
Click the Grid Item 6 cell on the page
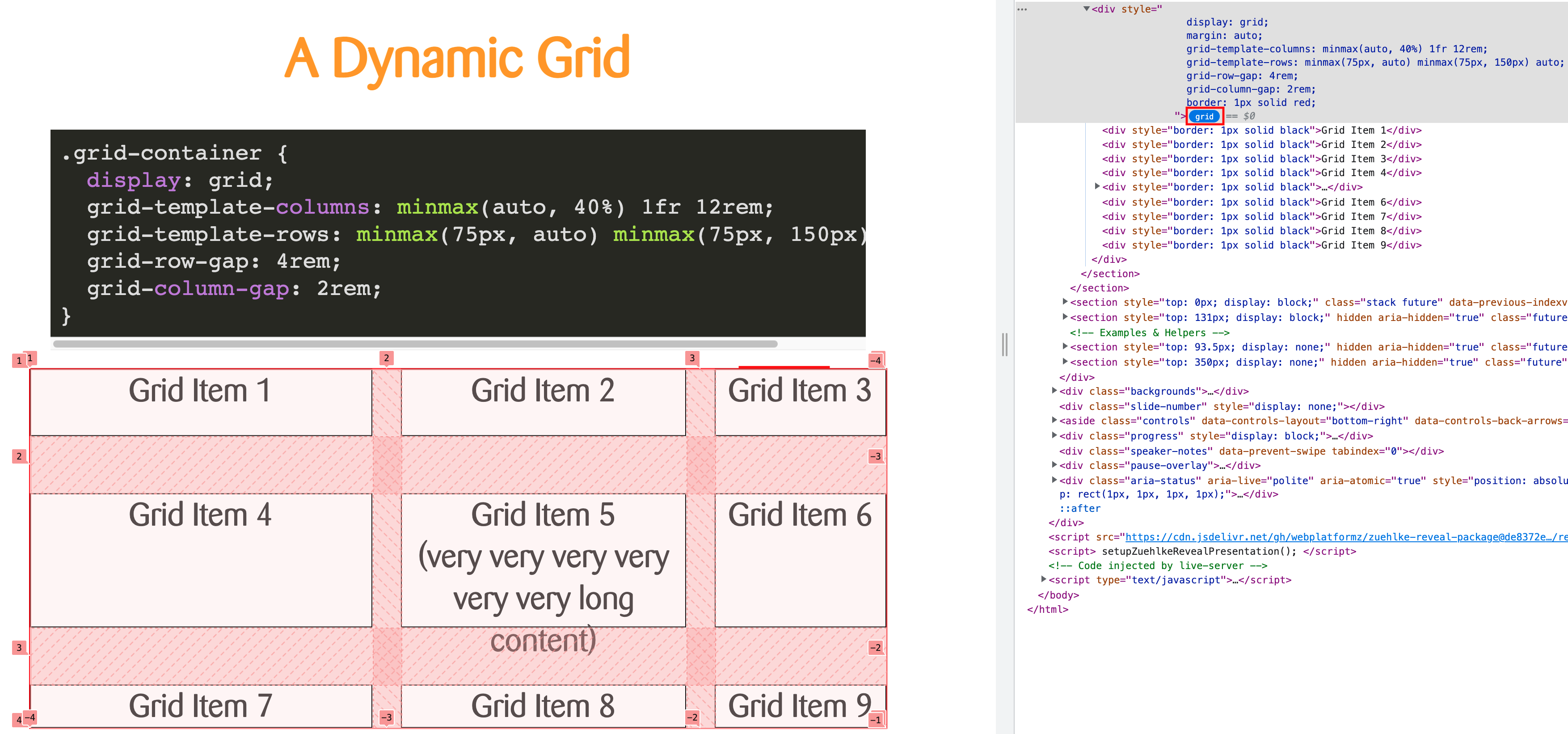(x=800, y=560)
